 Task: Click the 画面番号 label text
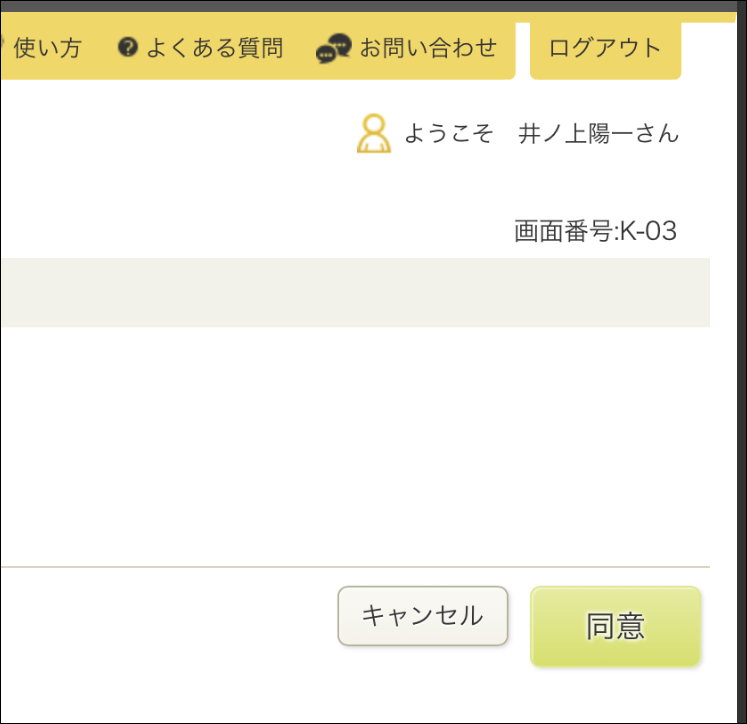coord(564,232)
